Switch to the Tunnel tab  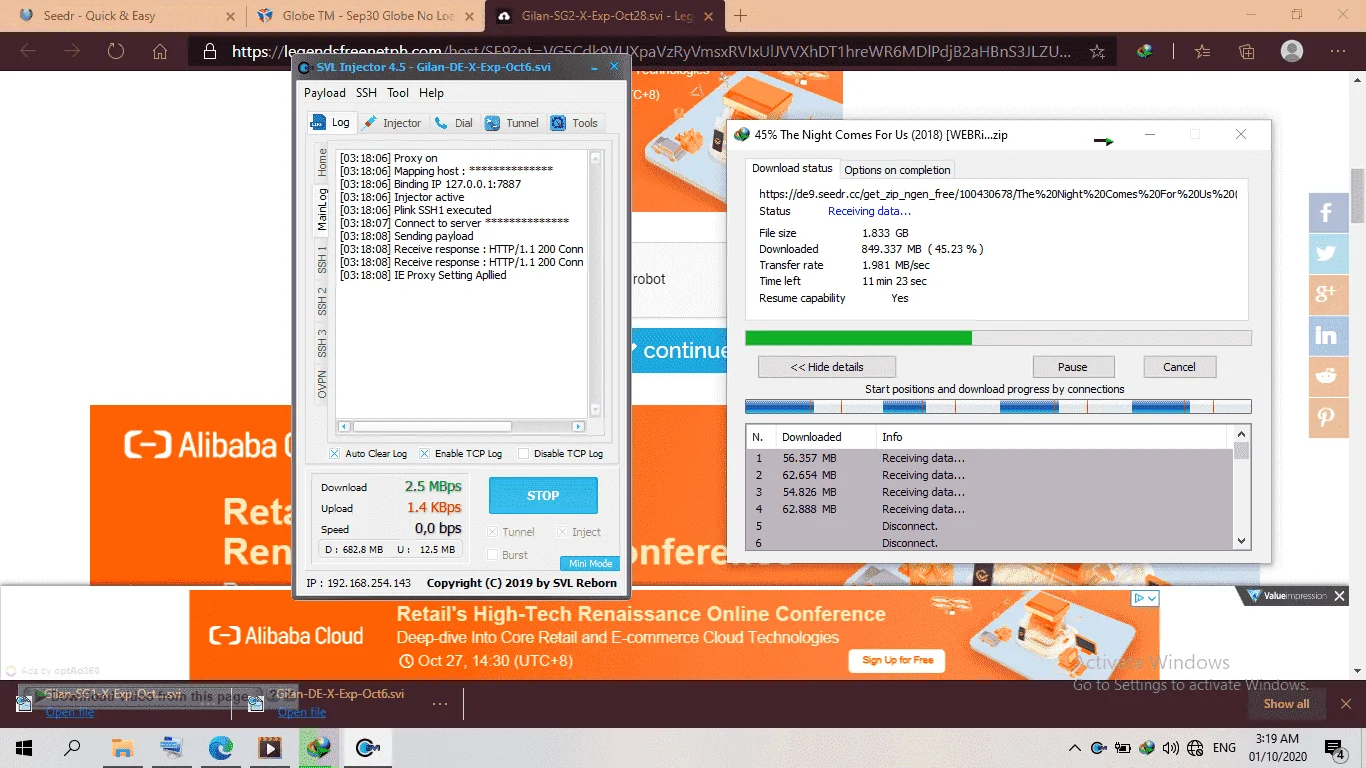(512, 123)
